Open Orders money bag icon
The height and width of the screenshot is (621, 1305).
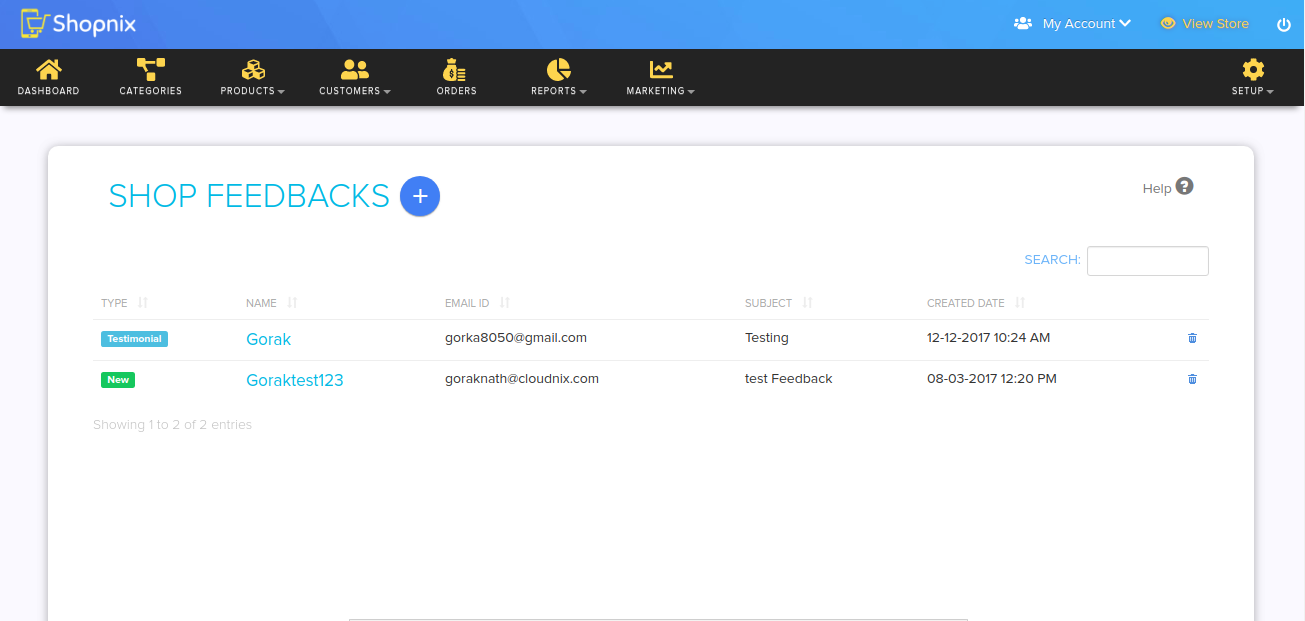tap(456, 70)
